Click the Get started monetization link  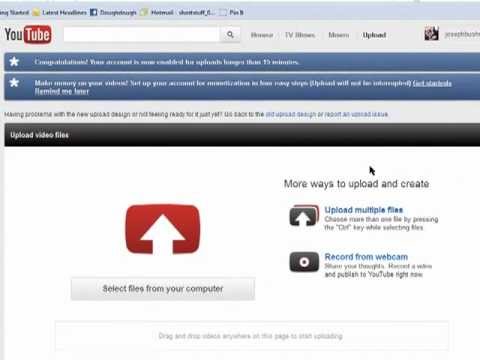432,83
